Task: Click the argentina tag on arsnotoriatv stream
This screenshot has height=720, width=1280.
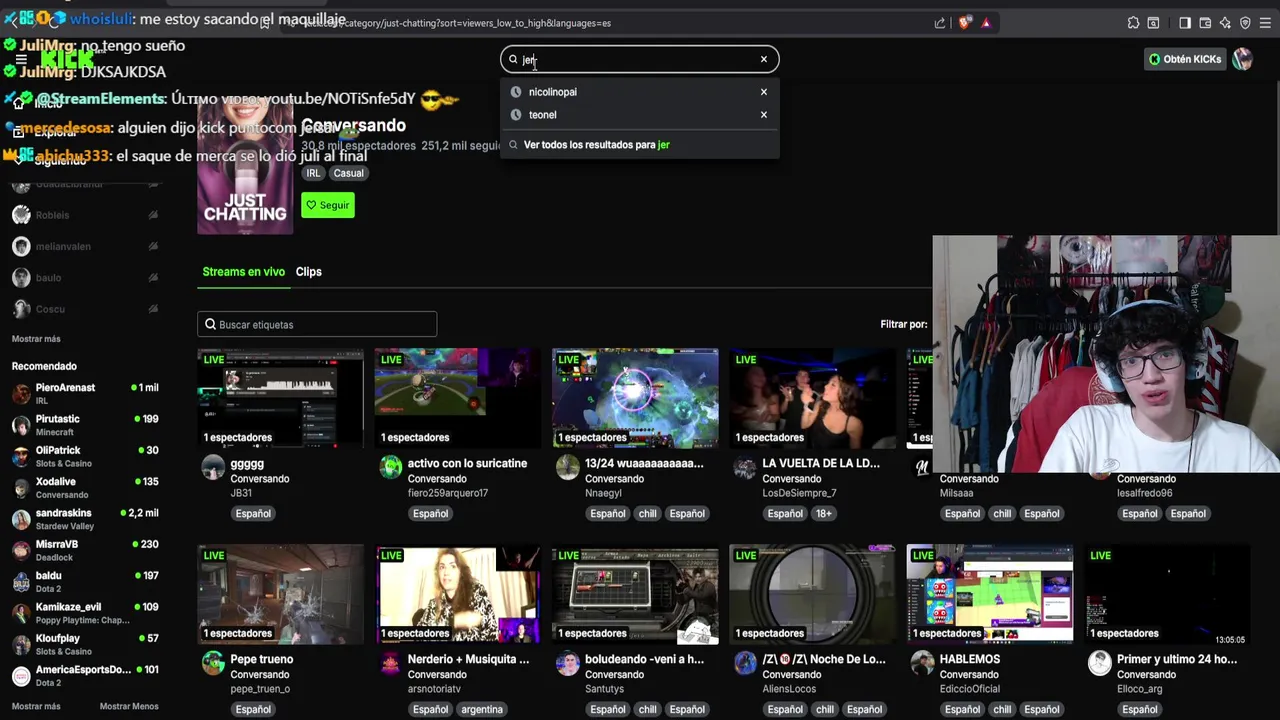Action: [482, 709]
